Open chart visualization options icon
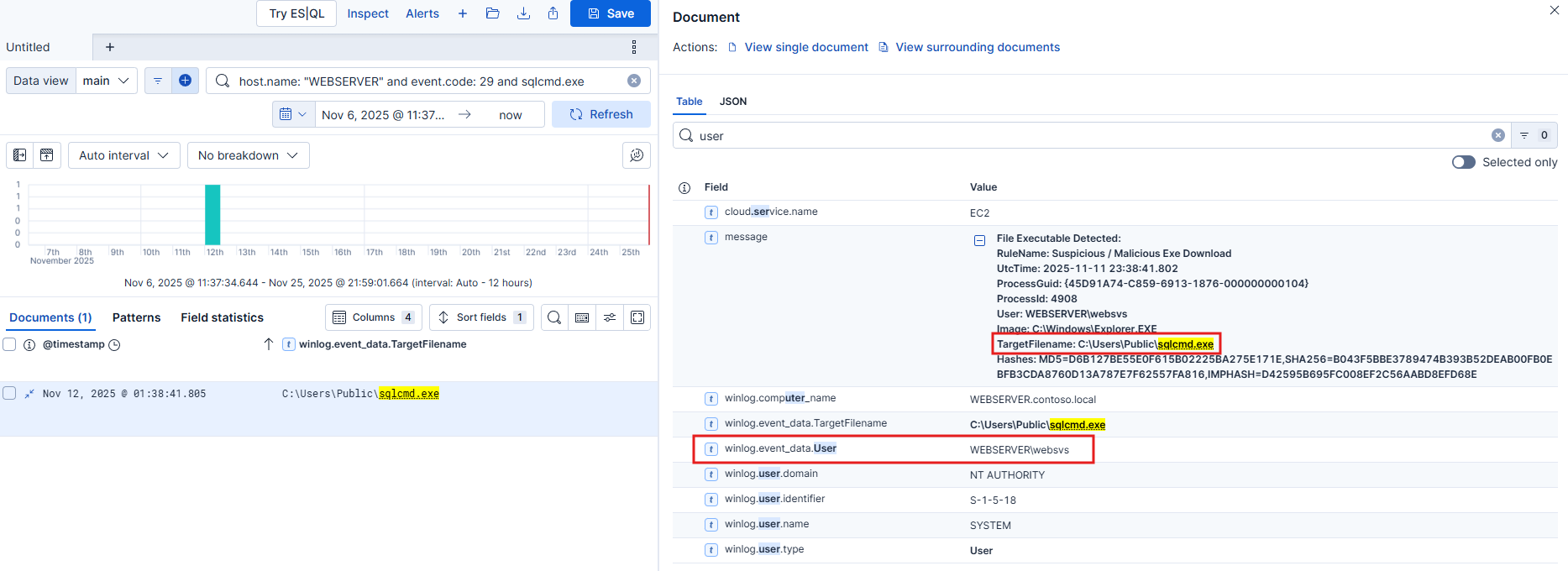The image size is (1568, 571). coord(637,155)
